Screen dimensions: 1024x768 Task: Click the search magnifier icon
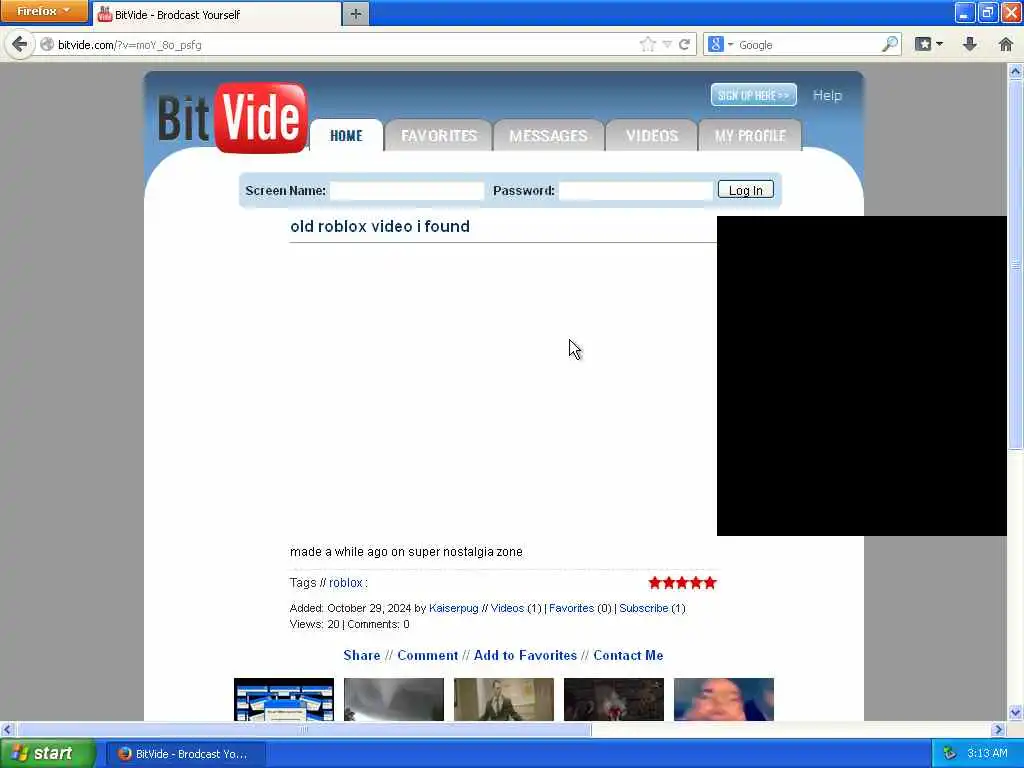tap(890, 44)
